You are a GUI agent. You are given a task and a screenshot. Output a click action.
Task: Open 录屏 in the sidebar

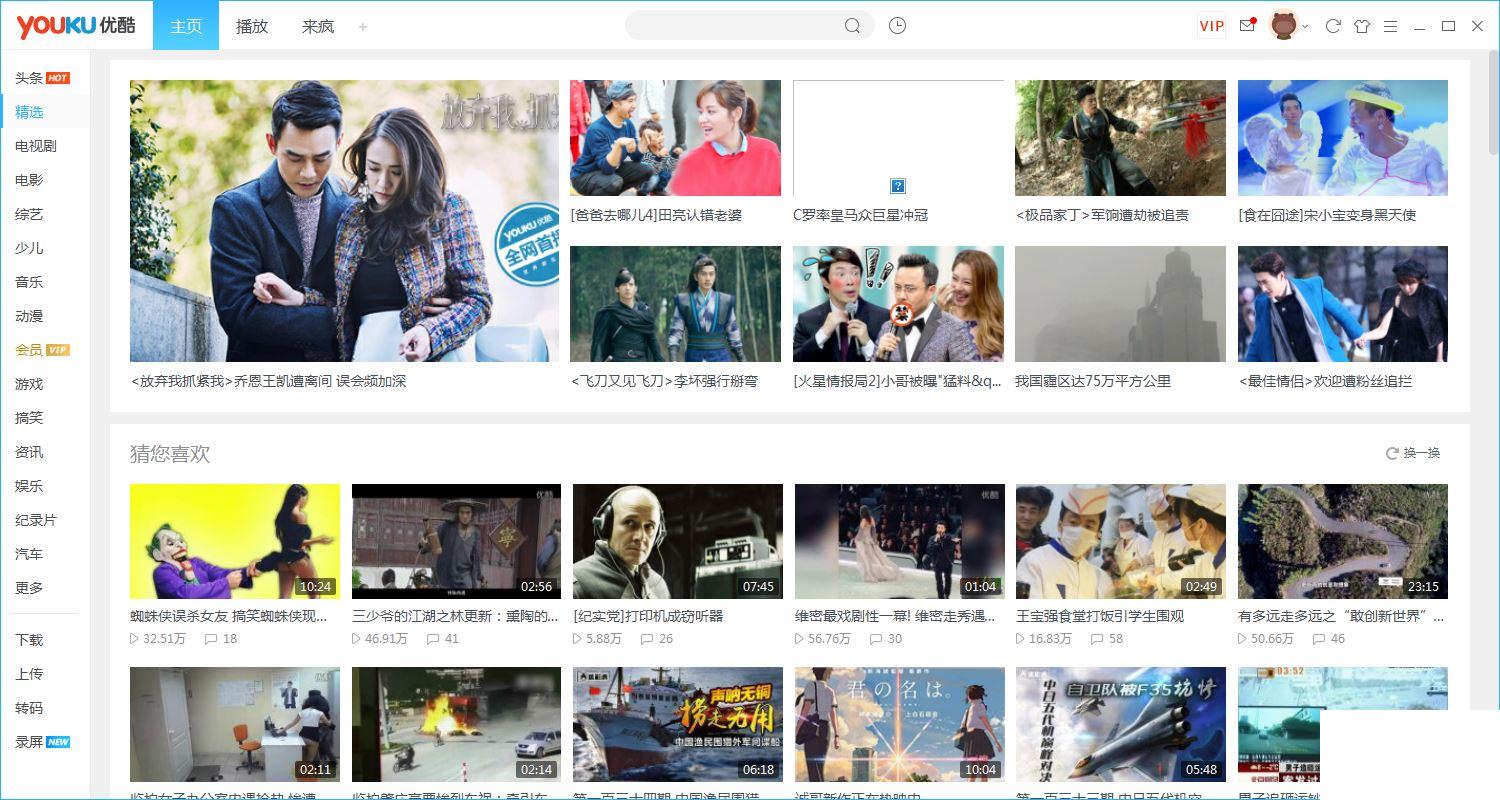tap(44, 742)
